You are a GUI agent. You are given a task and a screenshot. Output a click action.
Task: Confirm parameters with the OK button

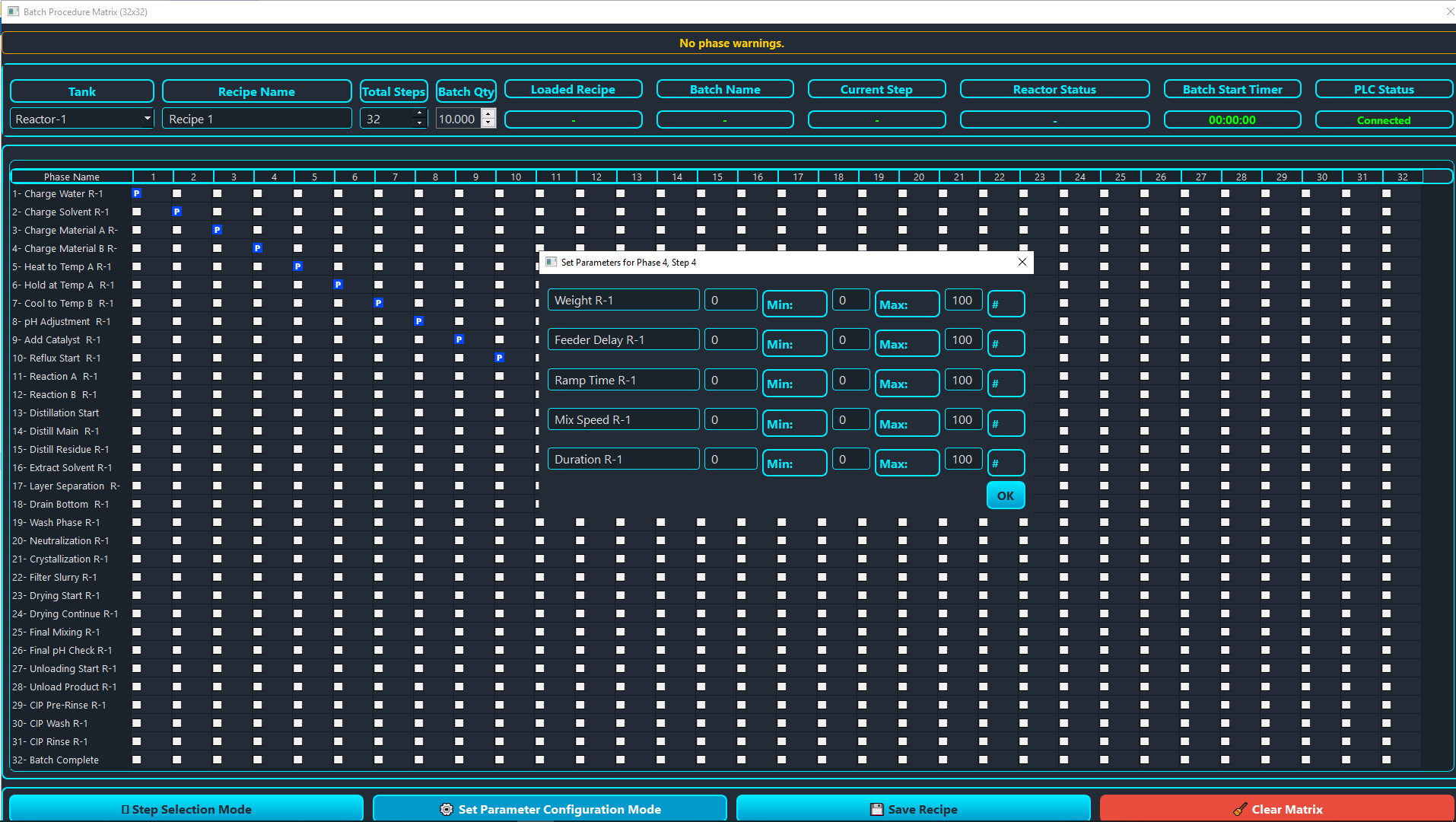point(1006,495)
